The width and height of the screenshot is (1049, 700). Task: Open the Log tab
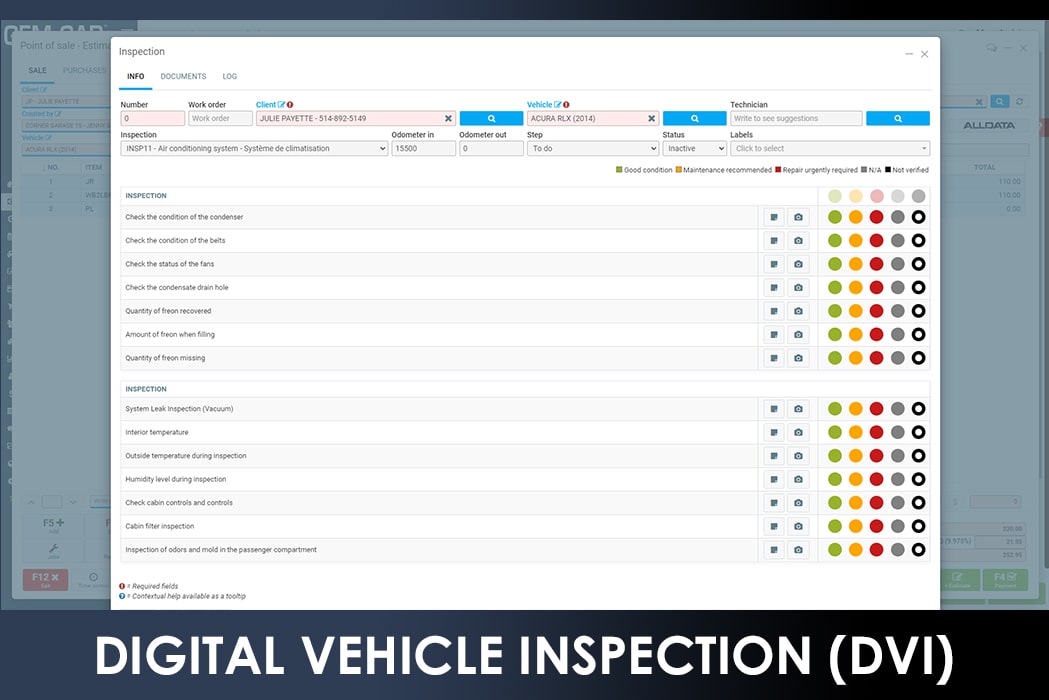(x=230, y=76)
